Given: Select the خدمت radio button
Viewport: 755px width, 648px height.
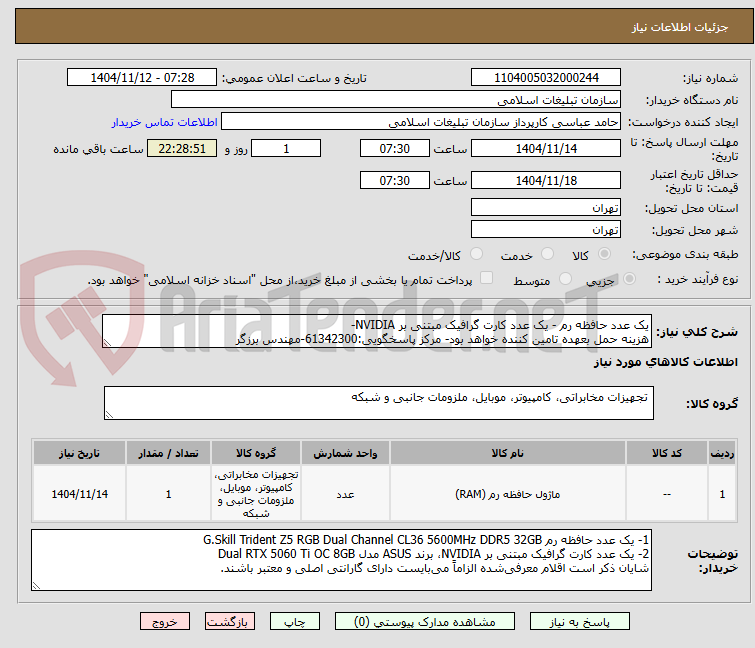Looking at the screenshot, I should 547,254.
